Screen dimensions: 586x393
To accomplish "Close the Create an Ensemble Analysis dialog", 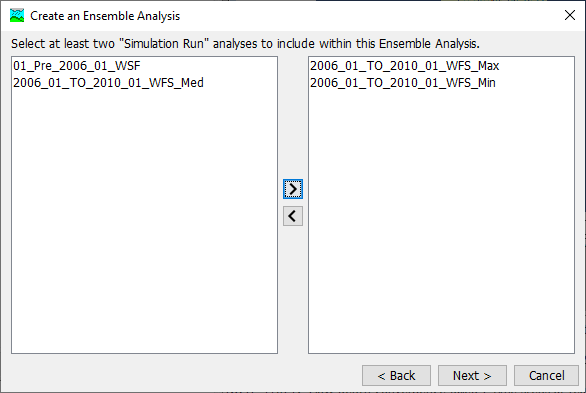I will [570, 15].
